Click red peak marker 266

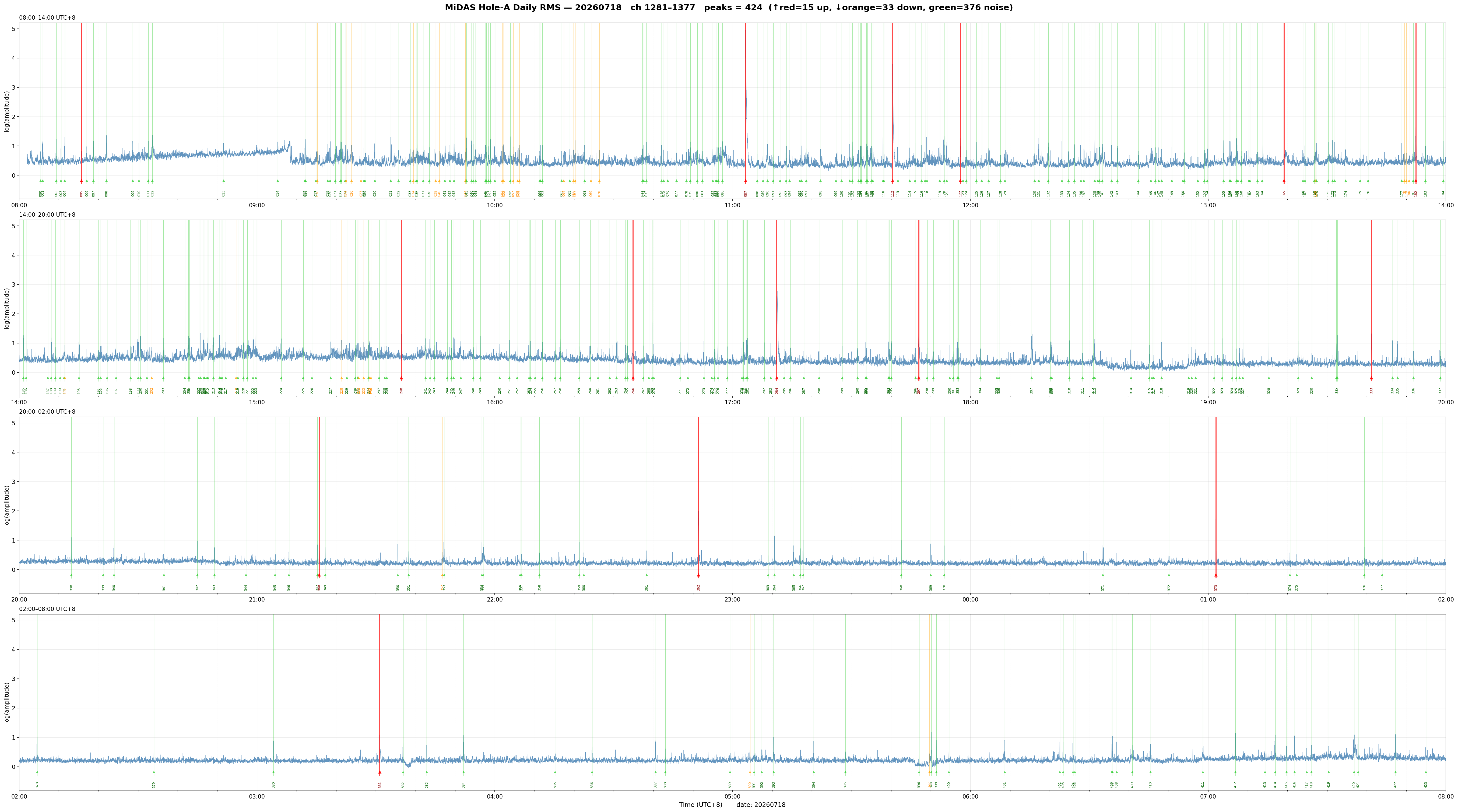click(633, 378)
